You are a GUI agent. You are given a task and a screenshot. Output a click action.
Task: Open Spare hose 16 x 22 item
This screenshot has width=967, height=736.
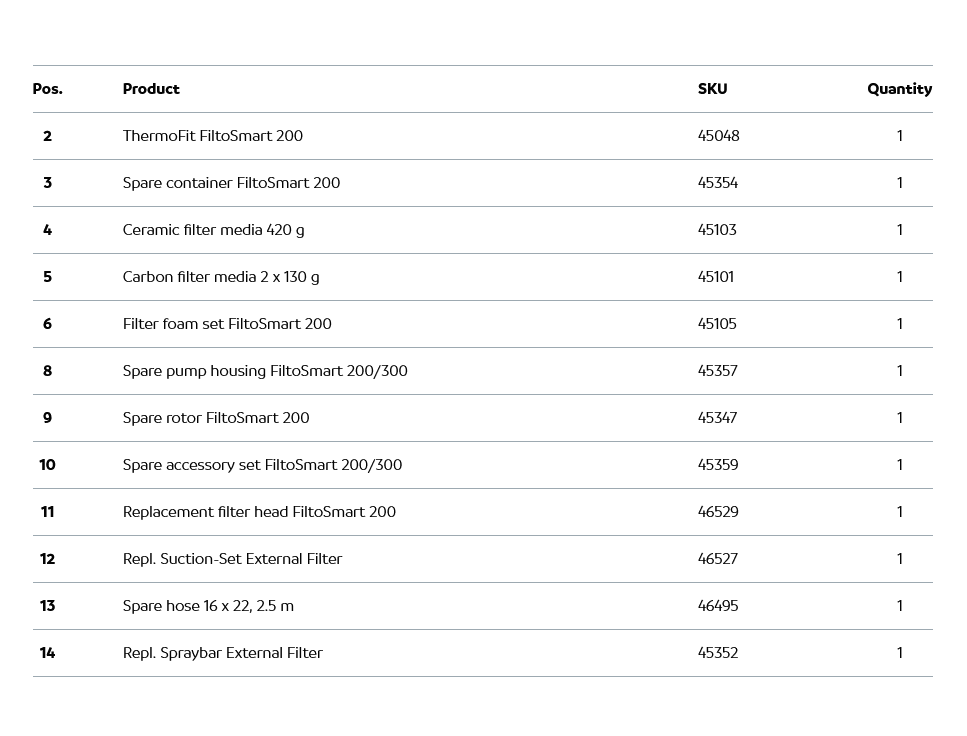[208, 606]
